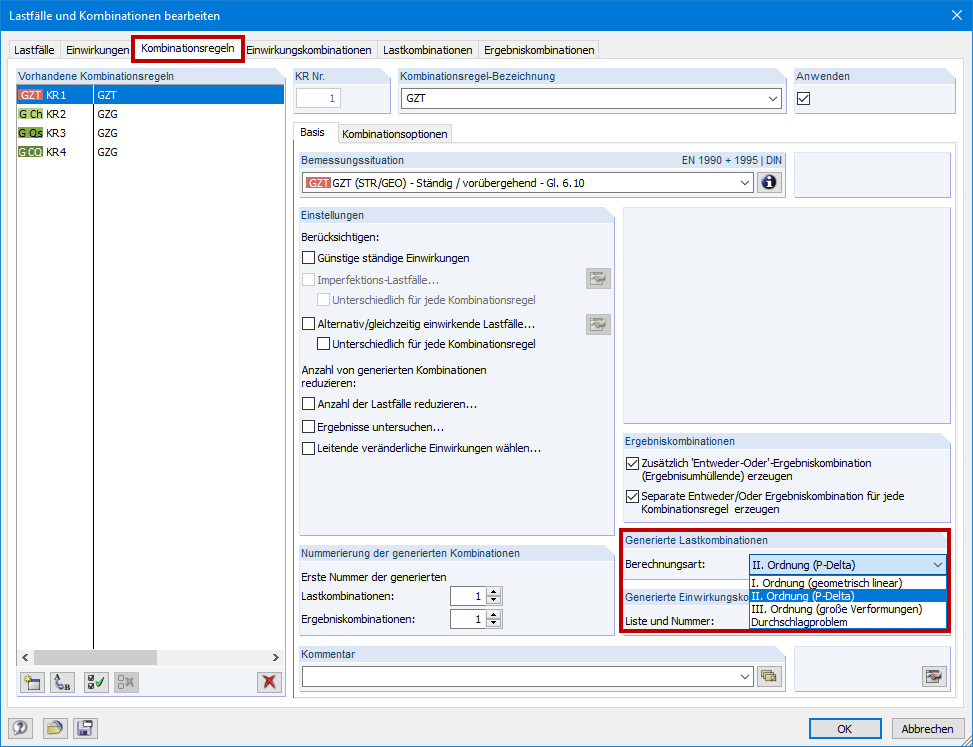Decrease Lastkombinationen first number
Viewport: 973px width, 747px height.
tap(494, 601)
